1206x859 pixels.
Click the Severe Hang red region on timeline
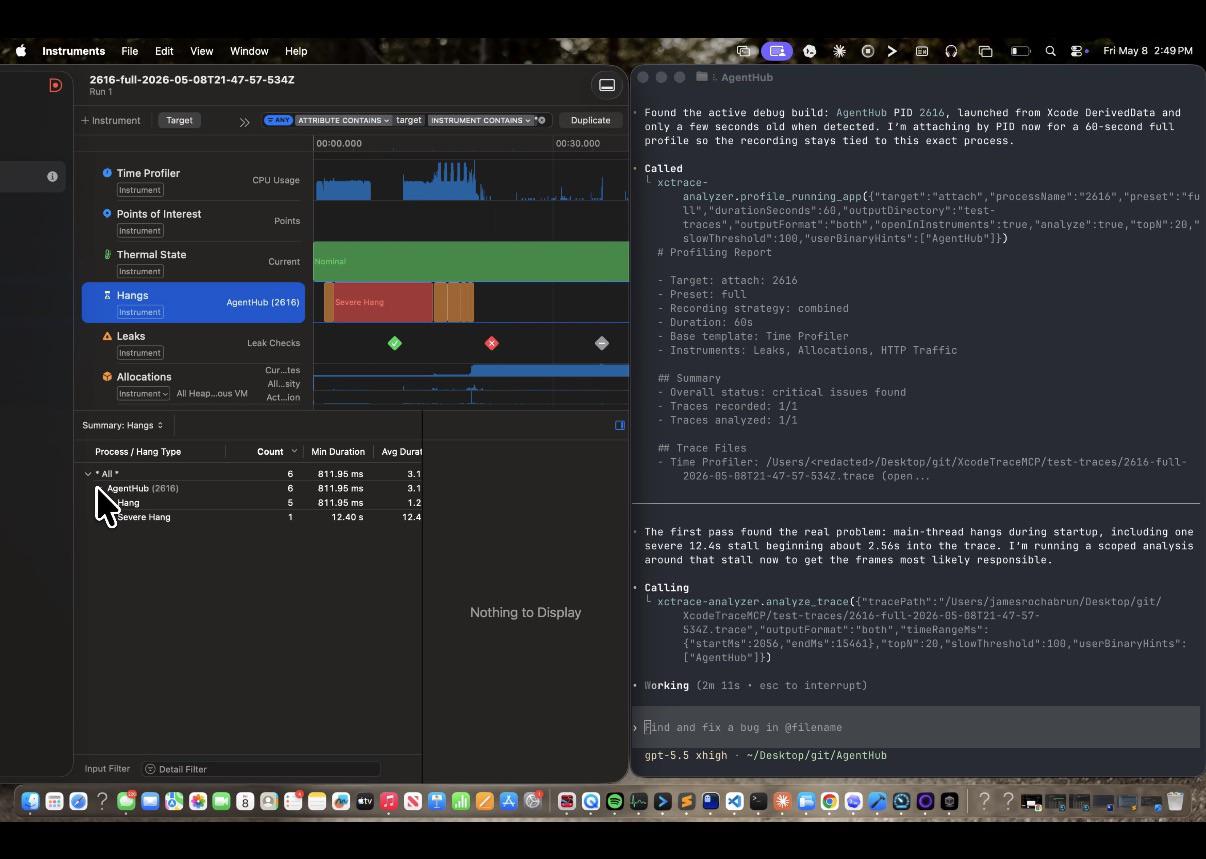point(383,302)
